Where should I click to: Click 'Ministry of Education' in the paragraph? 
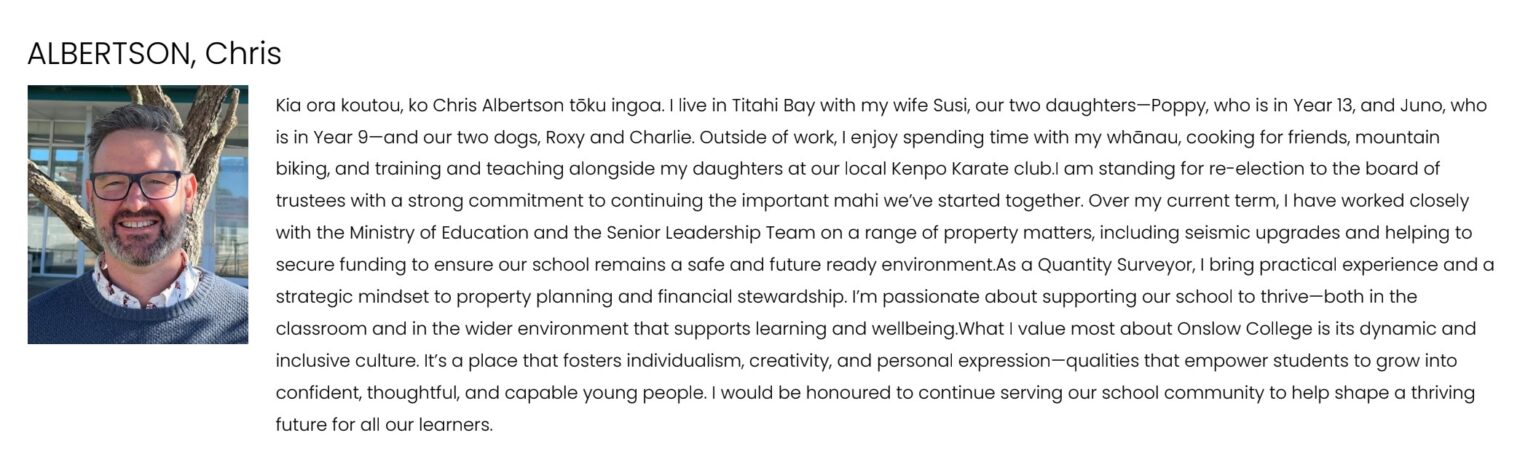coord(439,233)
